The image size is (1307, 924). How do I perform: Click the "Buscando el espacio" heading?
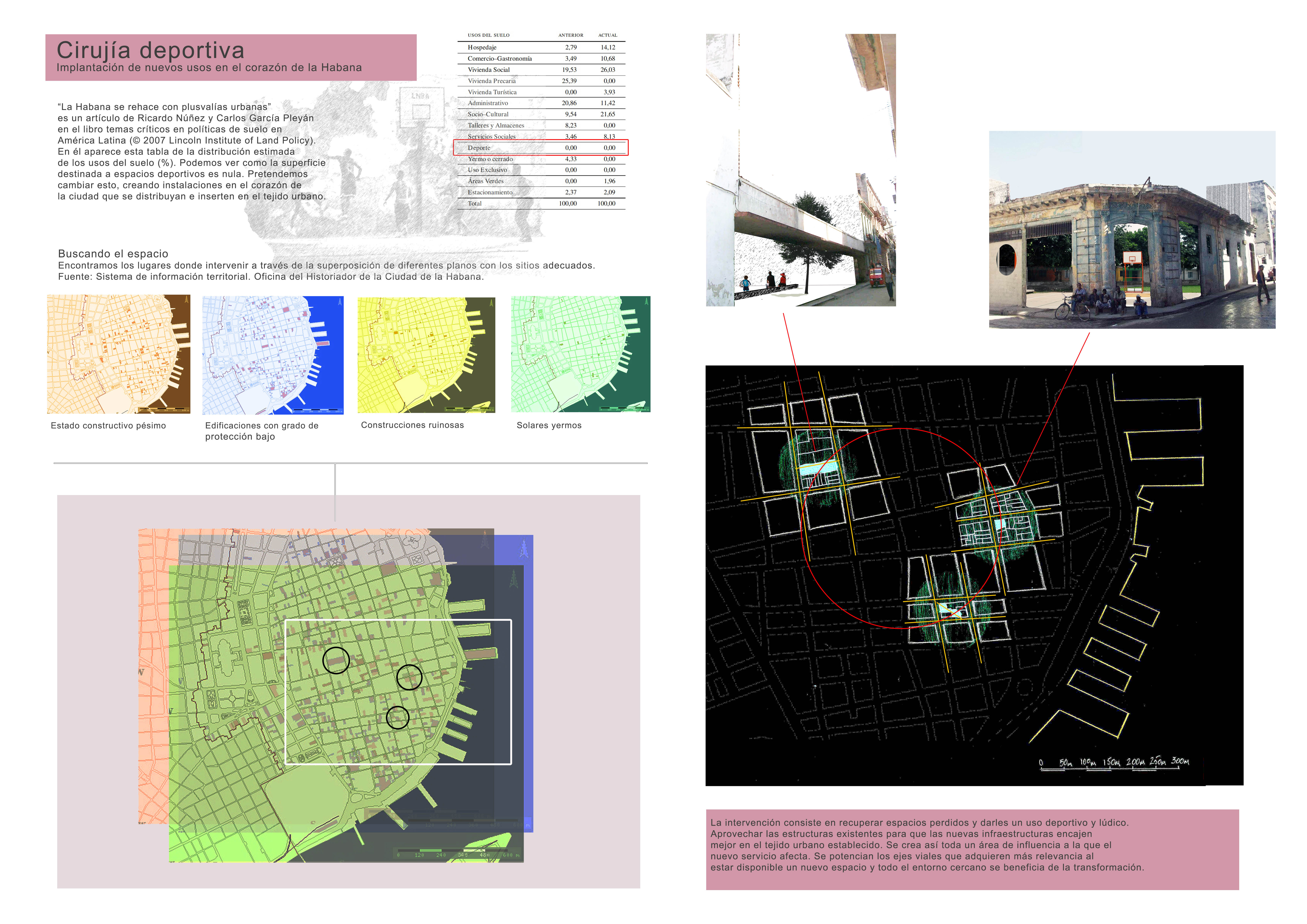(x=113, y=254)
